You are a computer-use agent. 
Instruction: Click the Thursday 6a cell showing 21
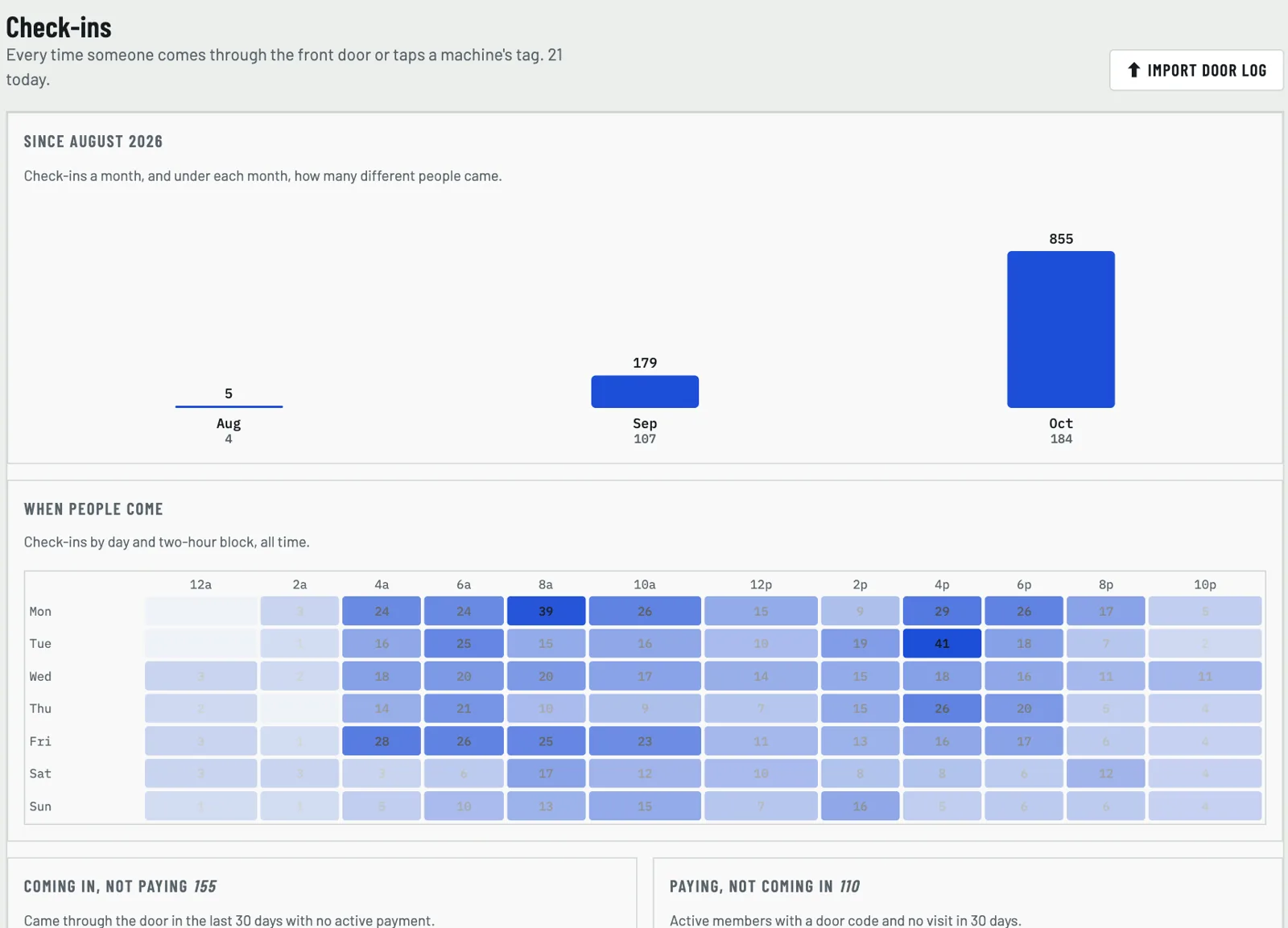coord(464,708)
